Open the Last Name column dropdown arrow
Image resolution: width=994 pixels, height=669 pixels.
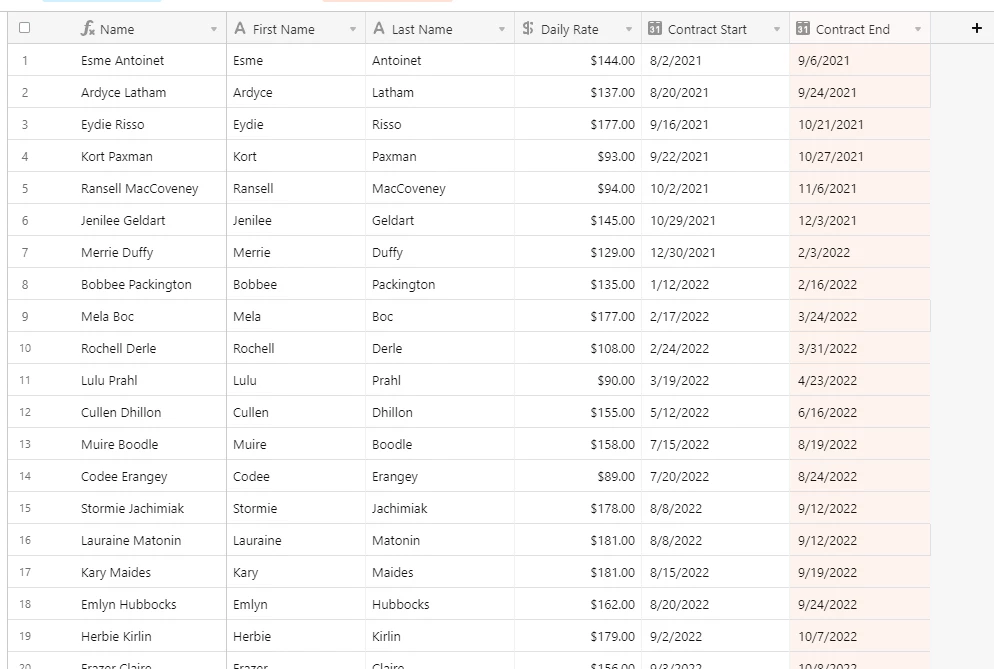click(501, 29)
